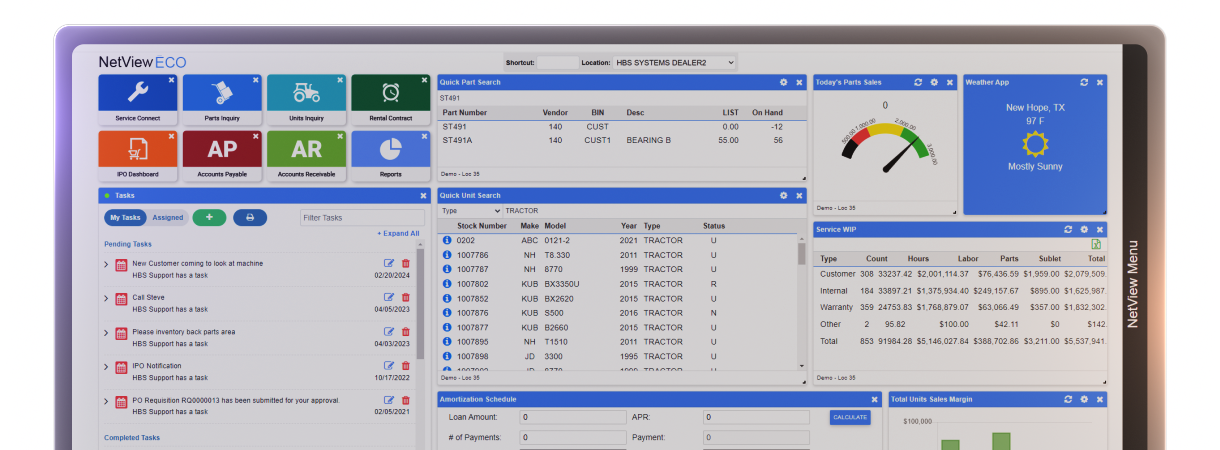The image size is (1220, 450).
Task: Open Total Units Sales Margin settings gear
Action: (x=1084, y=399)
